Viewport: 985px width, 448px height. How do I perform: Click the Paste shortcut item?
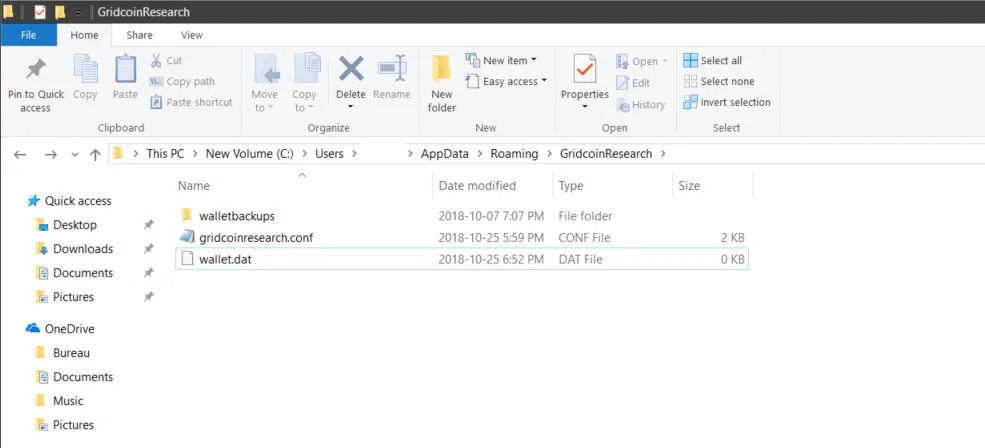pos(191,102)
